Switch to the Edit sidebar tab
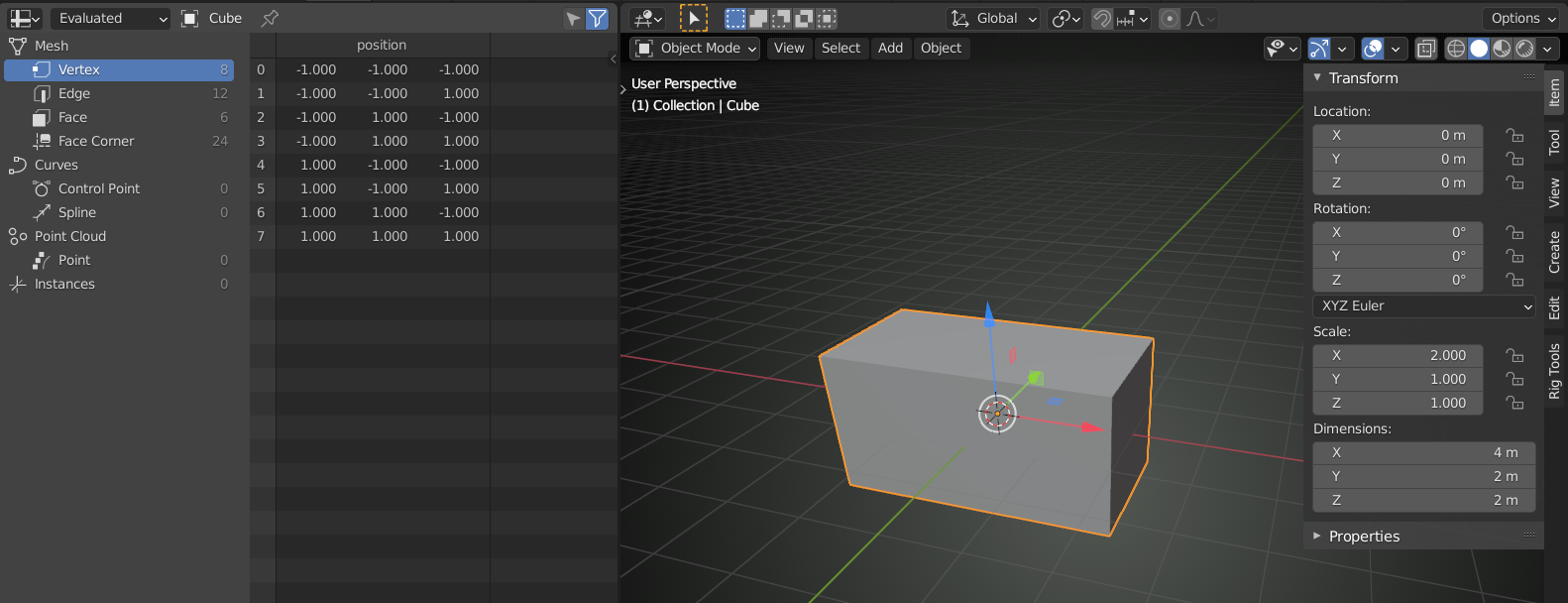 pyautogui.click(x=1554, y=308)
